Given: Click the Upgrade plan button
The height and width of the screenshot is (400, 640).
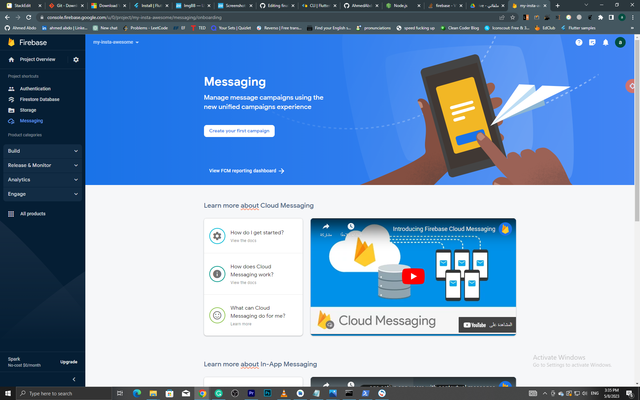Looking at the screenshot, I should pos(69,362).
